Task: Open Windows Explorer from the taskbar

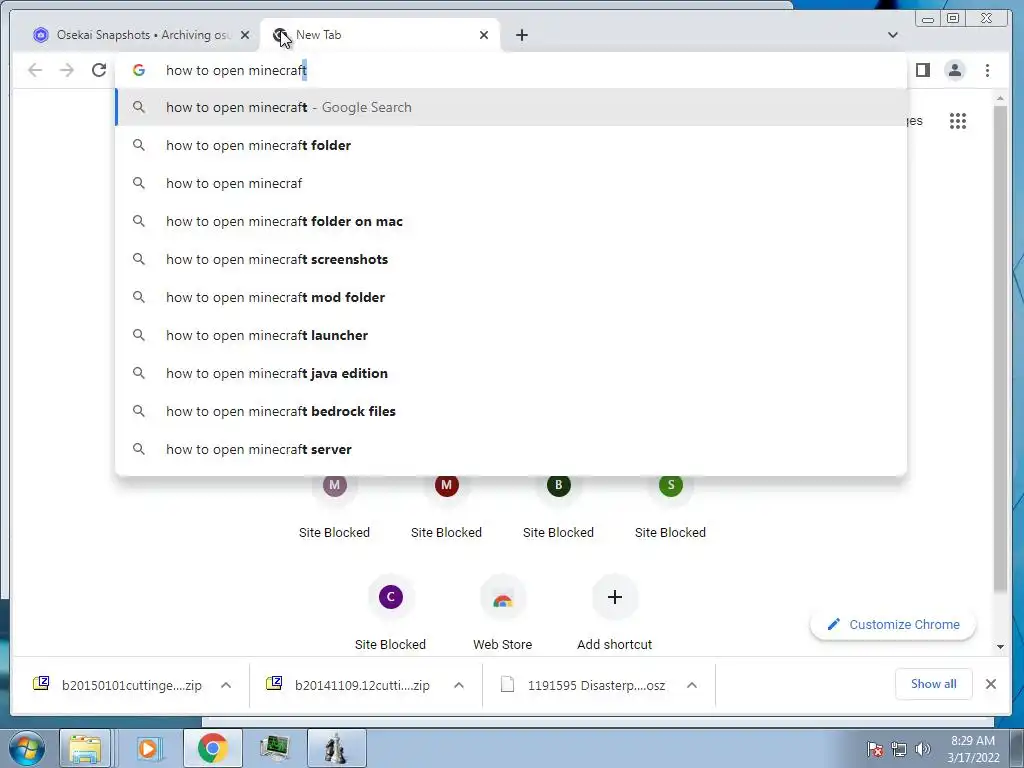Action: (x=85, y=748)
